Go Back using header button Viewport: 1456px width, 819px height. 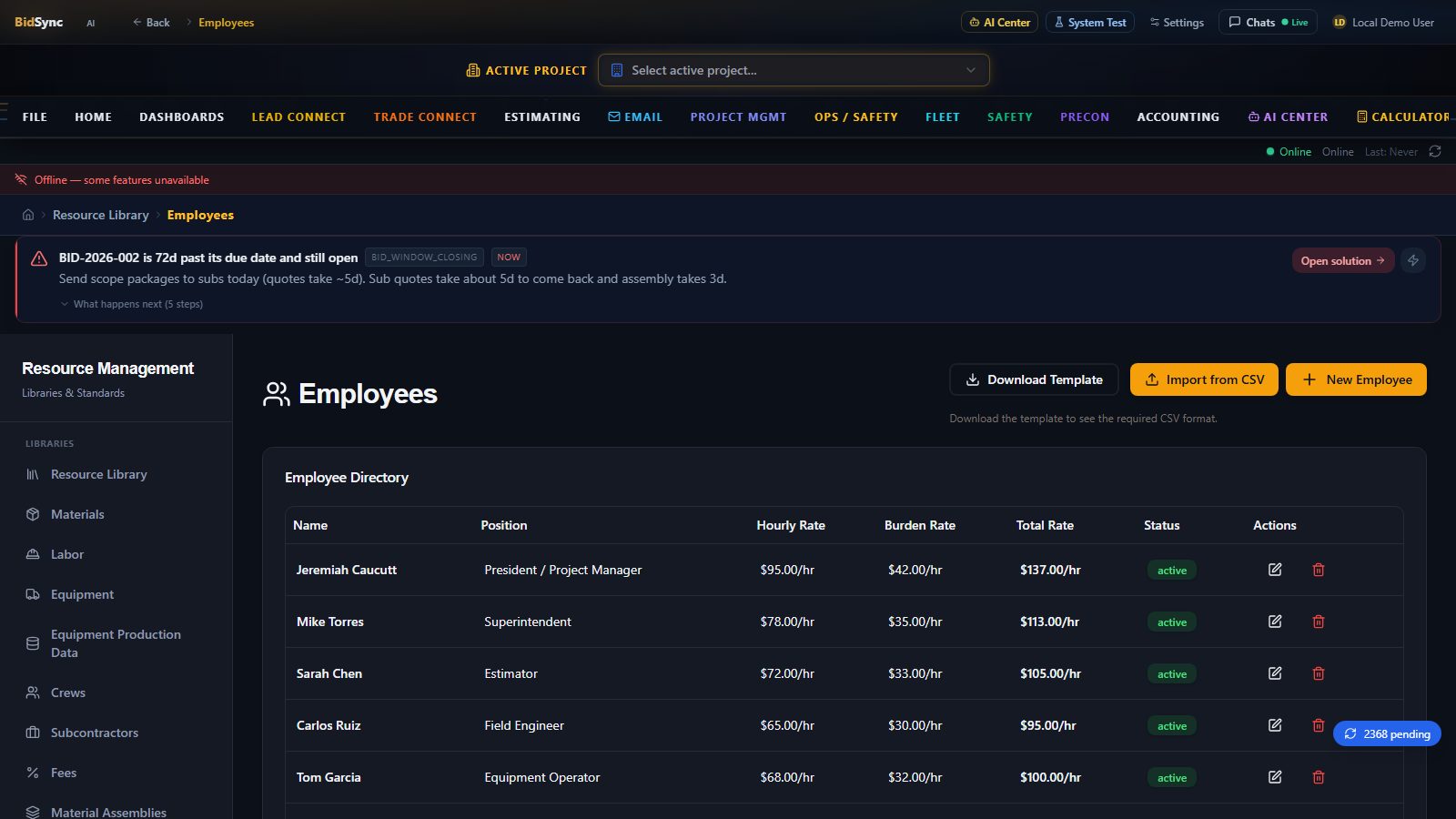[x=151, y=22]
